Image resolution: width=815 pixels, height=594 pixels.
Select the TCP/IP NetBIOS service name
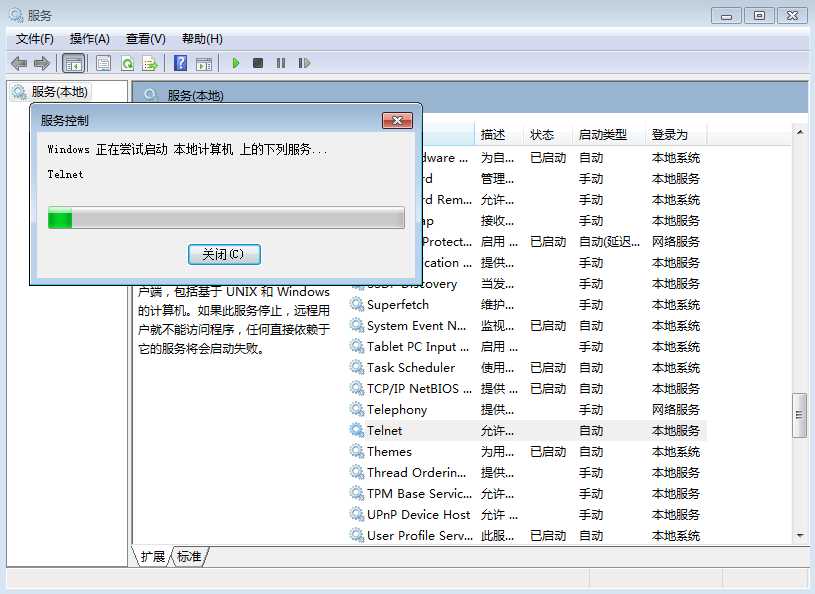(419, 389)
